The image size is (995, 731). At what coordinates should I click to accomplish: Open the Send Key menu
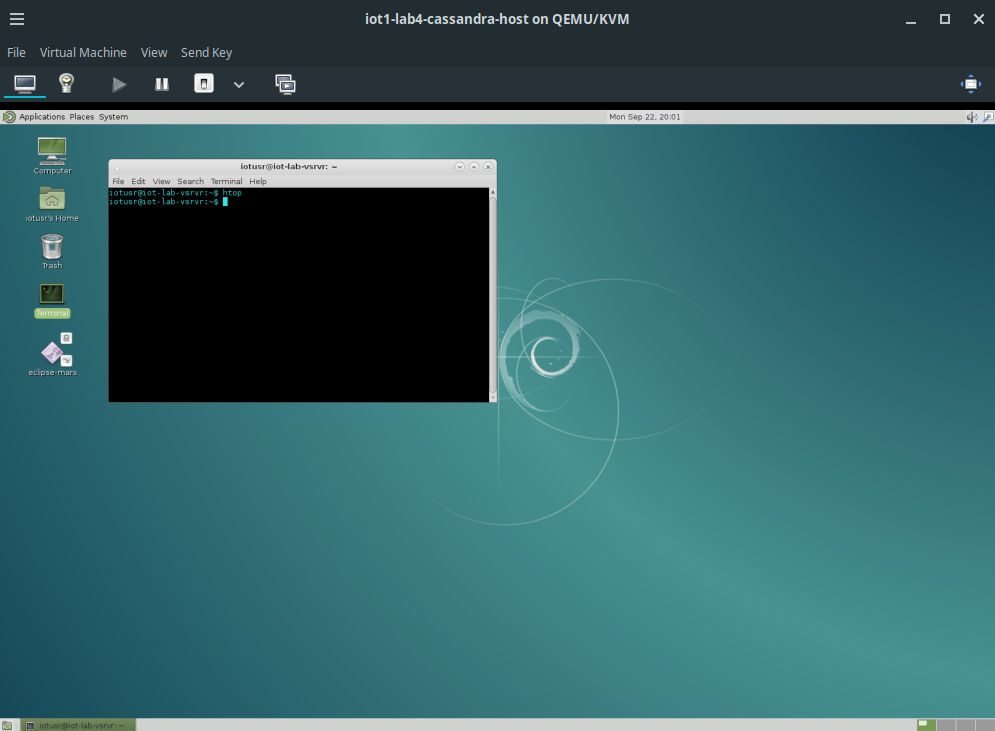click(x=206, y=52)
